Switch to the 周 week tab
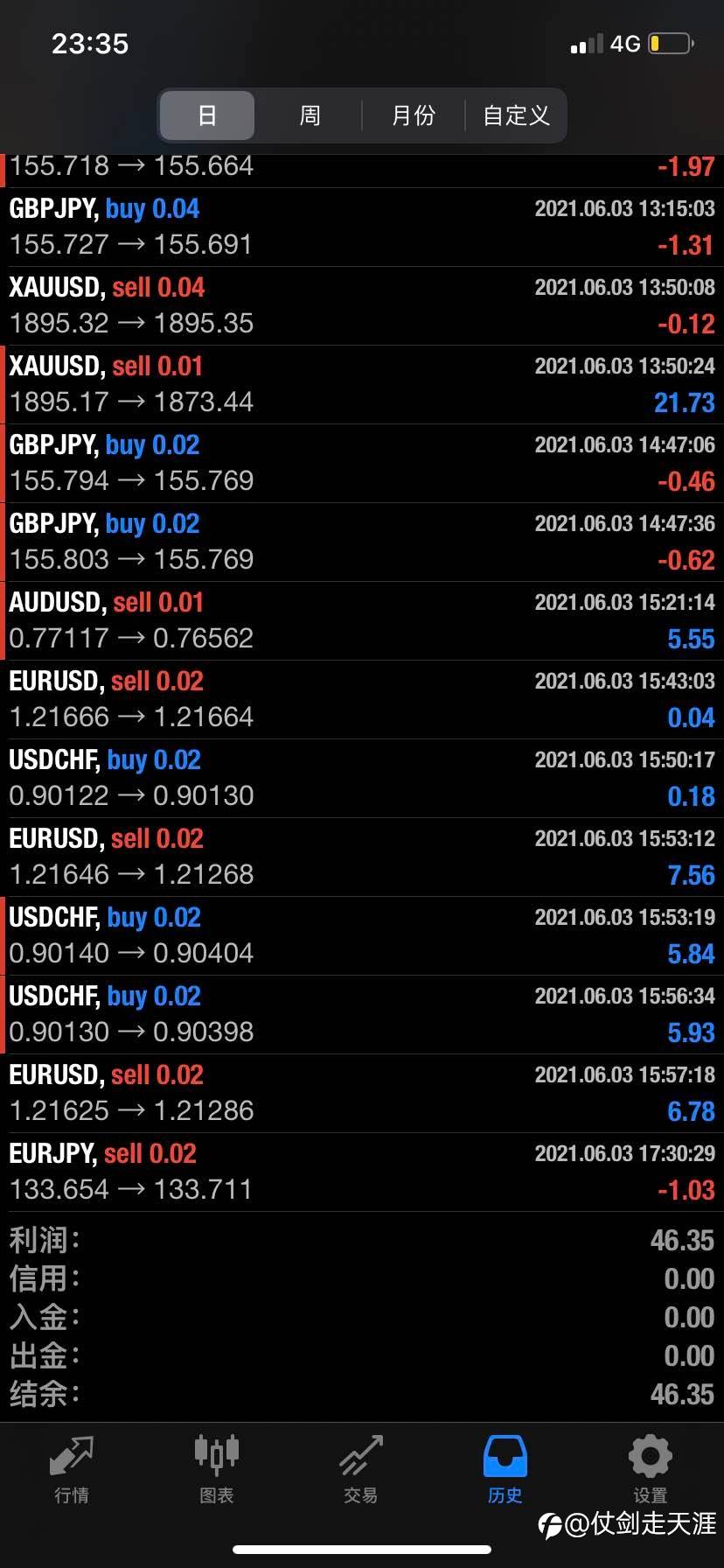Viewport: 724px width, 1568px height. point(310,115)
